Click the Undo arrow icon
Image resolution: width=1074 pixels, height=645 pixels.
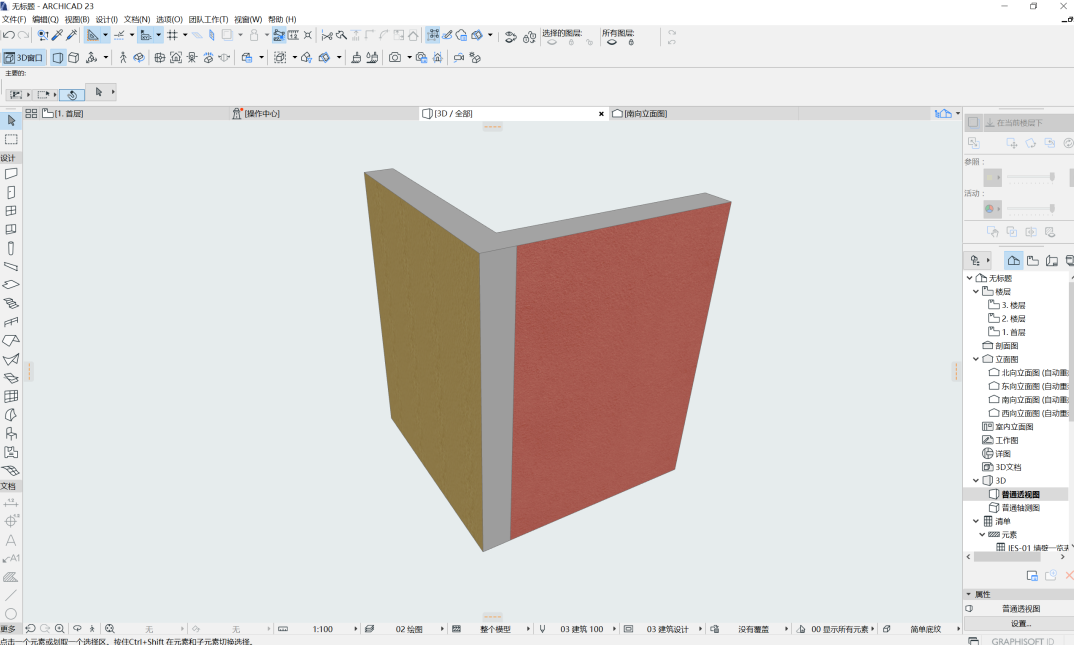coord(9,36)
